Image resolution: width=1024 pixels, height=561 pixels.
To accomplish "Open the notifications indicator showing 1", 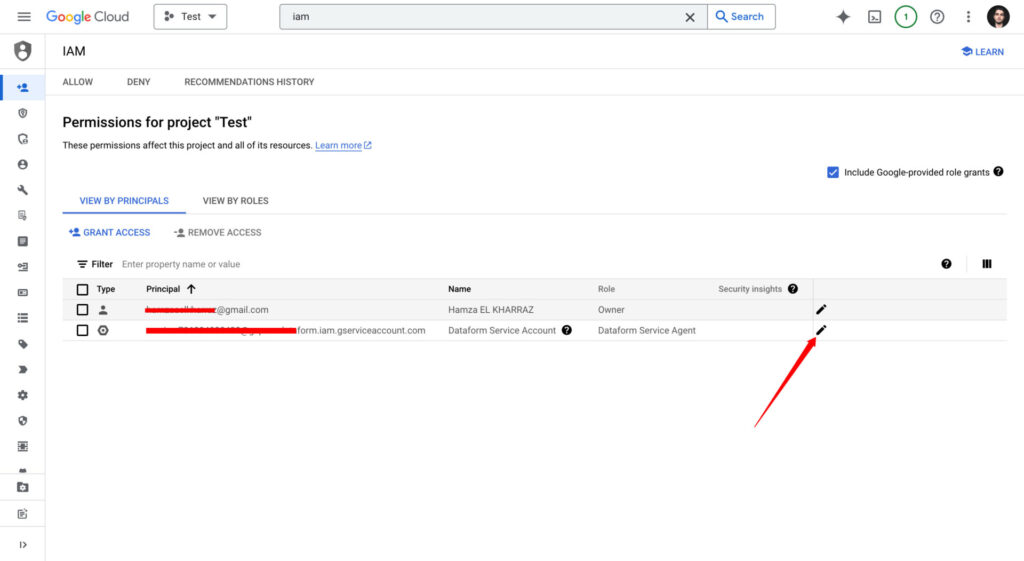I will [x=905, y=17].
